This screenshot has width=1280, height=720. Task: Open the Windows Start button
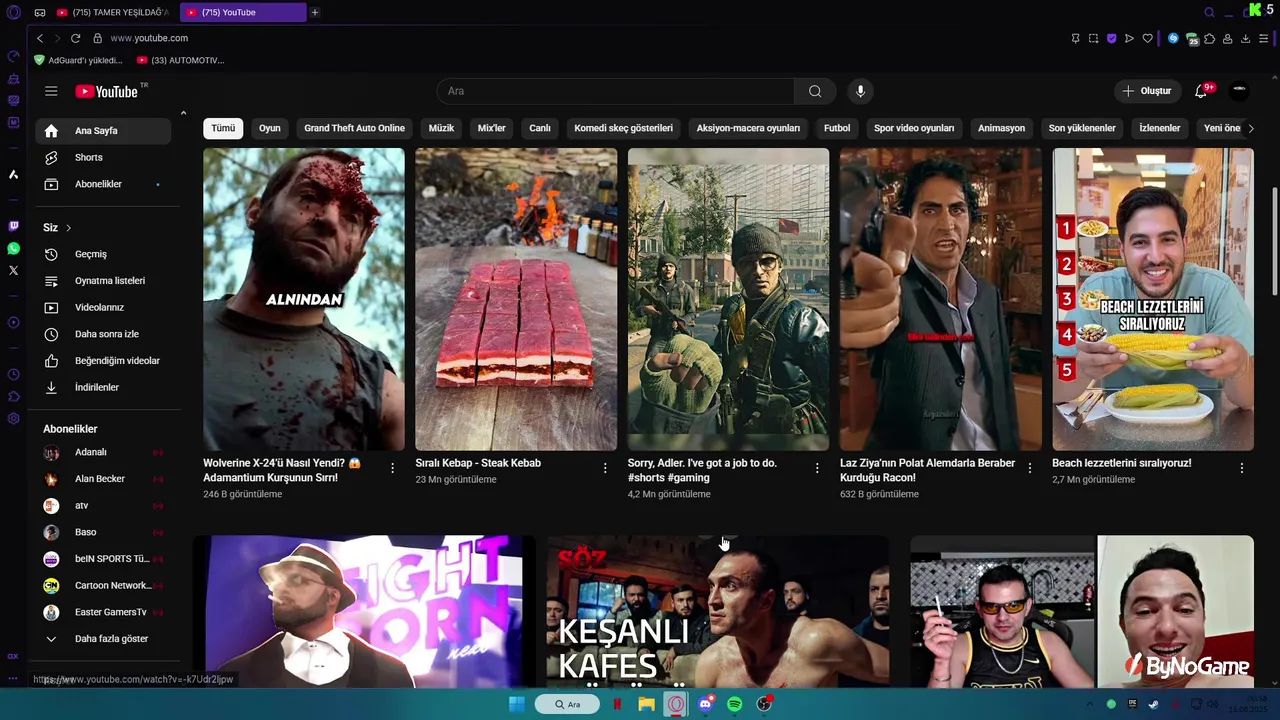517,704
